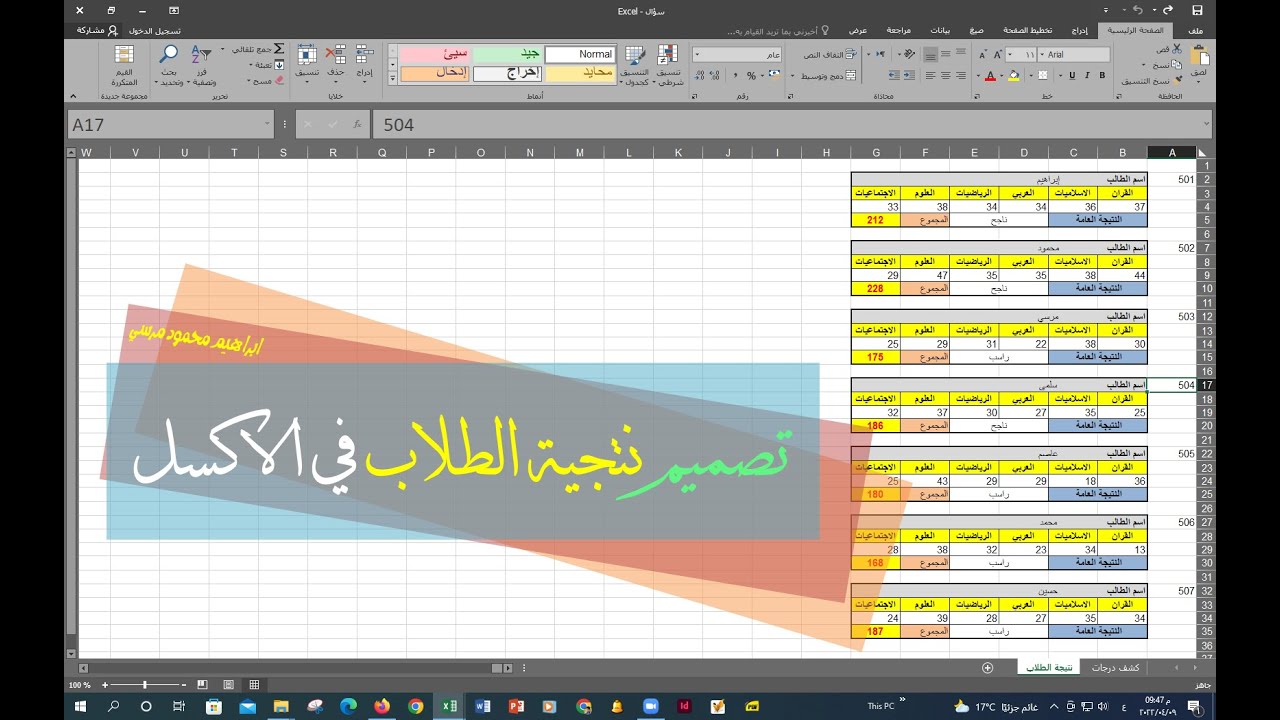Select the كشف درجات sheet tab
This screenshot has height=720, width=1280.
tap(1117, 667)
